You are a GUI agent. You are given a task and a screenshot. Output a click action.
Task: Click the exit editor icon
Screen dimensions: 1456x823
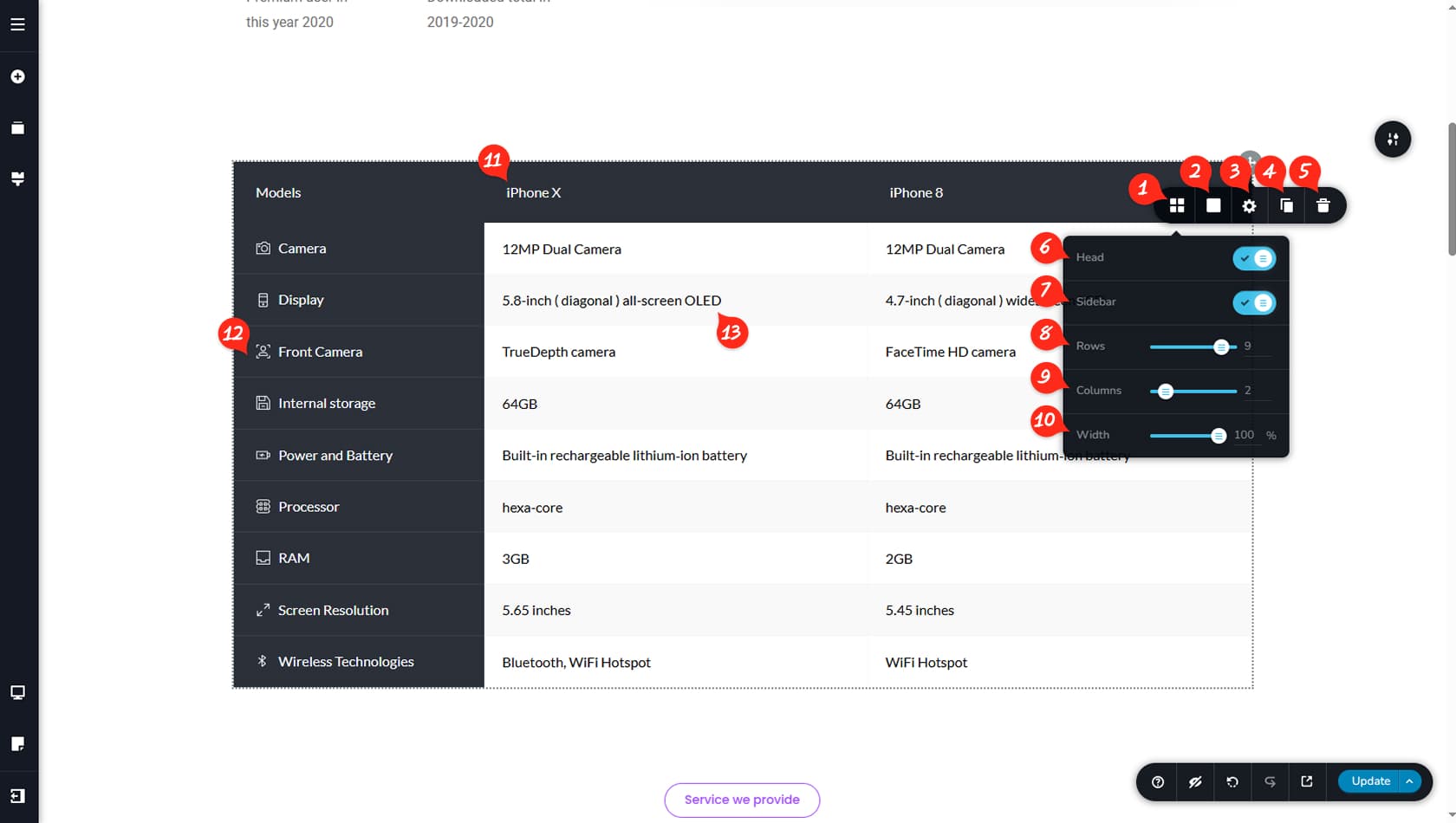(x=17, y=795)
